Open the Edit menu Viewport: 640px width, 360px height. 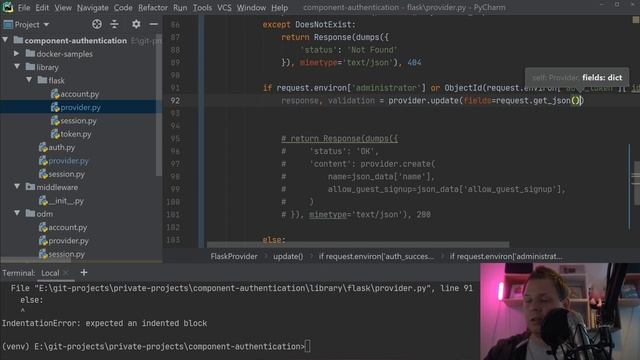42,7
